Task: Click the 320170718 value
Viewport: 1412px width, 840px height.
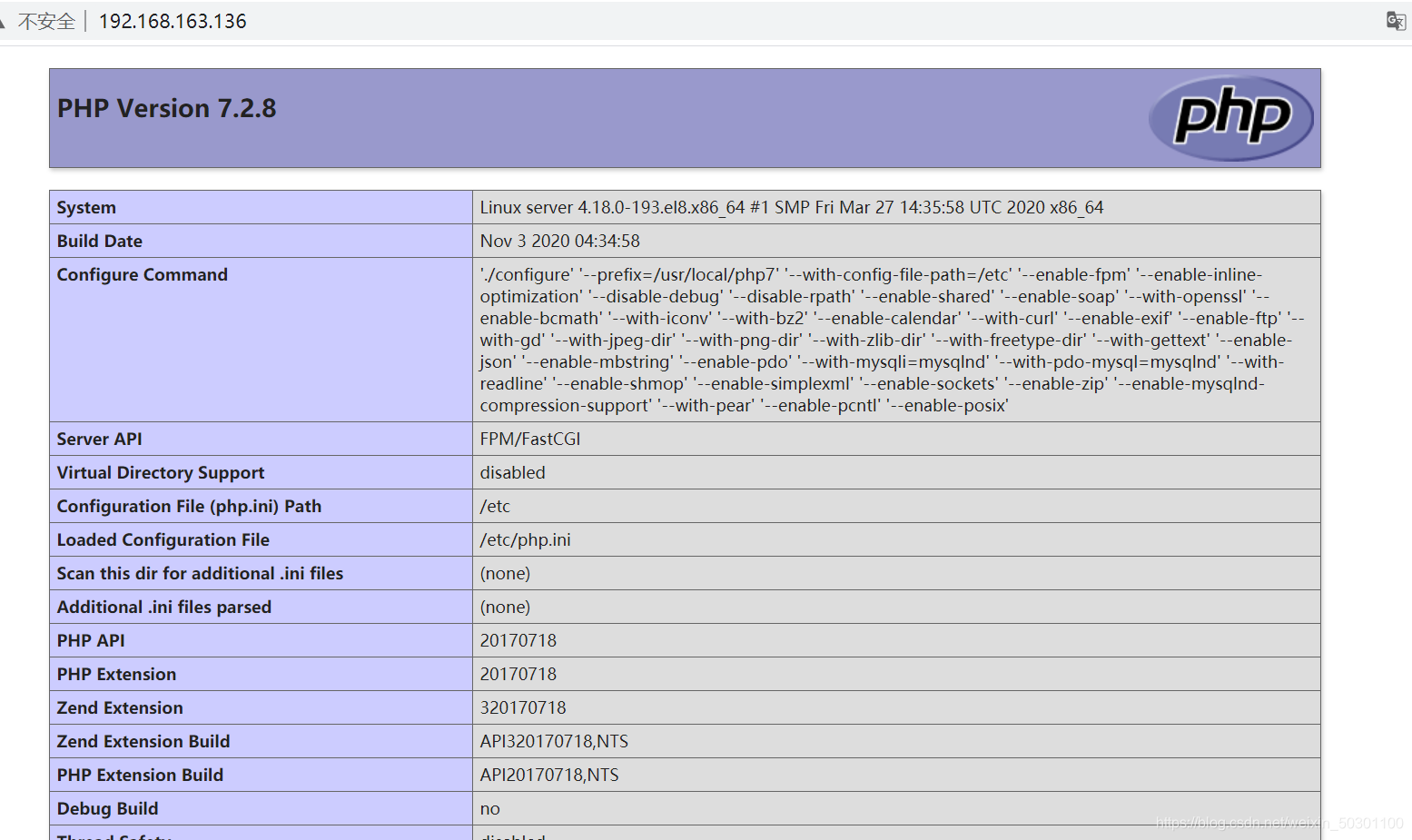Action: [523, 707]
